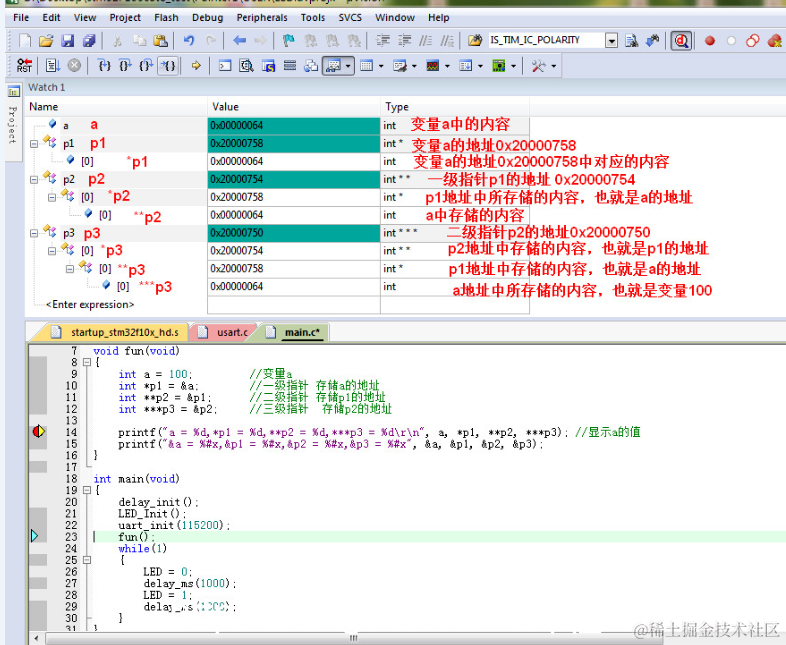Open the Serial windows dropdown arrow

pos(414,66)
